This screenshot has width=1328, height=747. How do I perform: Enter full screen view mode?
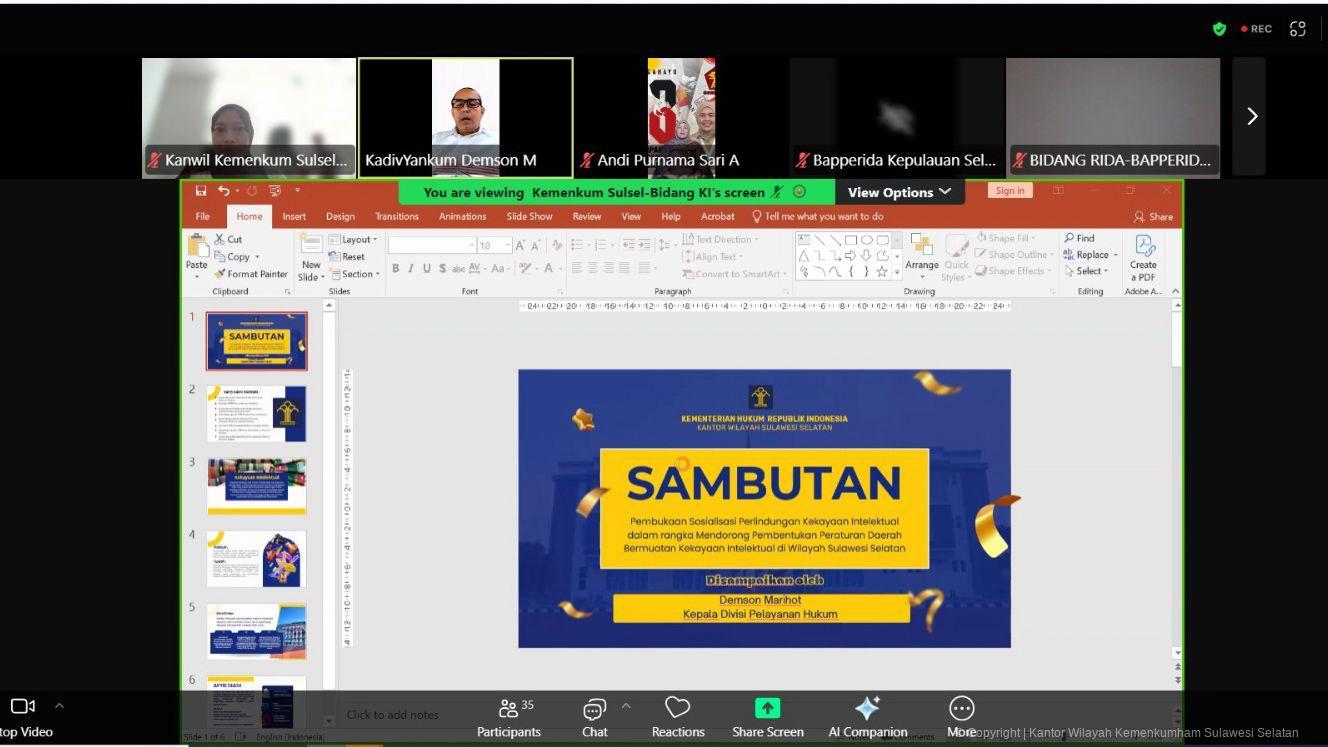tap(1298, 29)
